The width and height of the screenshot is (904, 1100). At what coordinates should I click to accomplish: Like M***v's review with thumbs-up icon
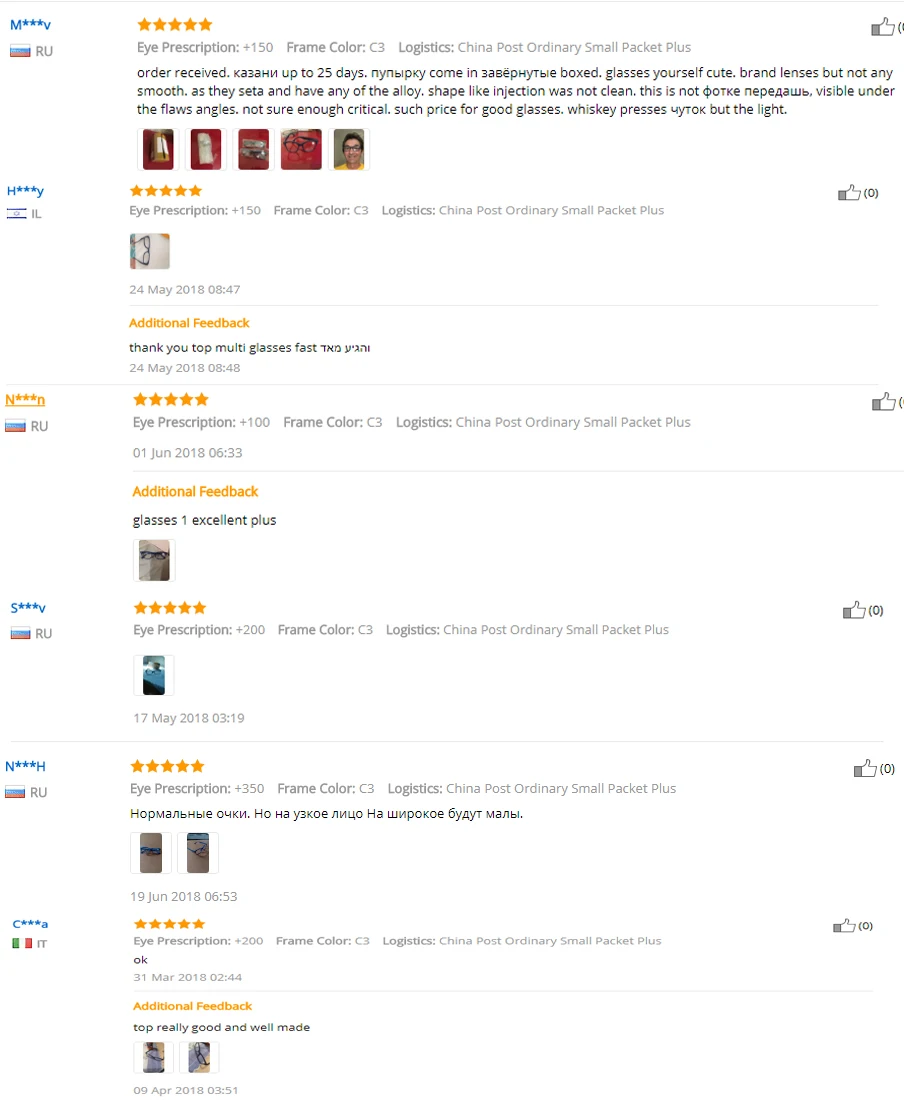[x=883, y=27]
